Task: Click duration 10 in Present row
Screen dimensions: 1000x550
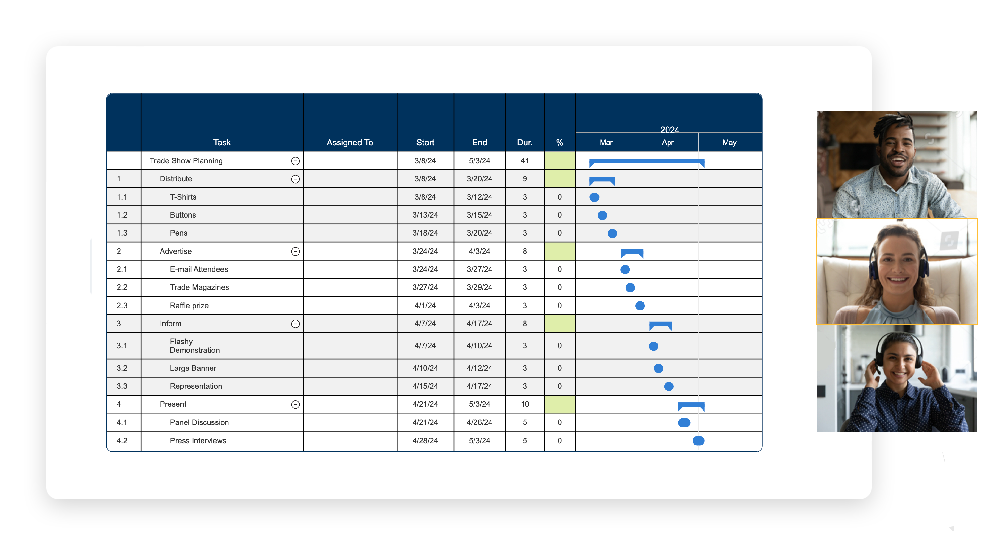Action: [525, 405]
